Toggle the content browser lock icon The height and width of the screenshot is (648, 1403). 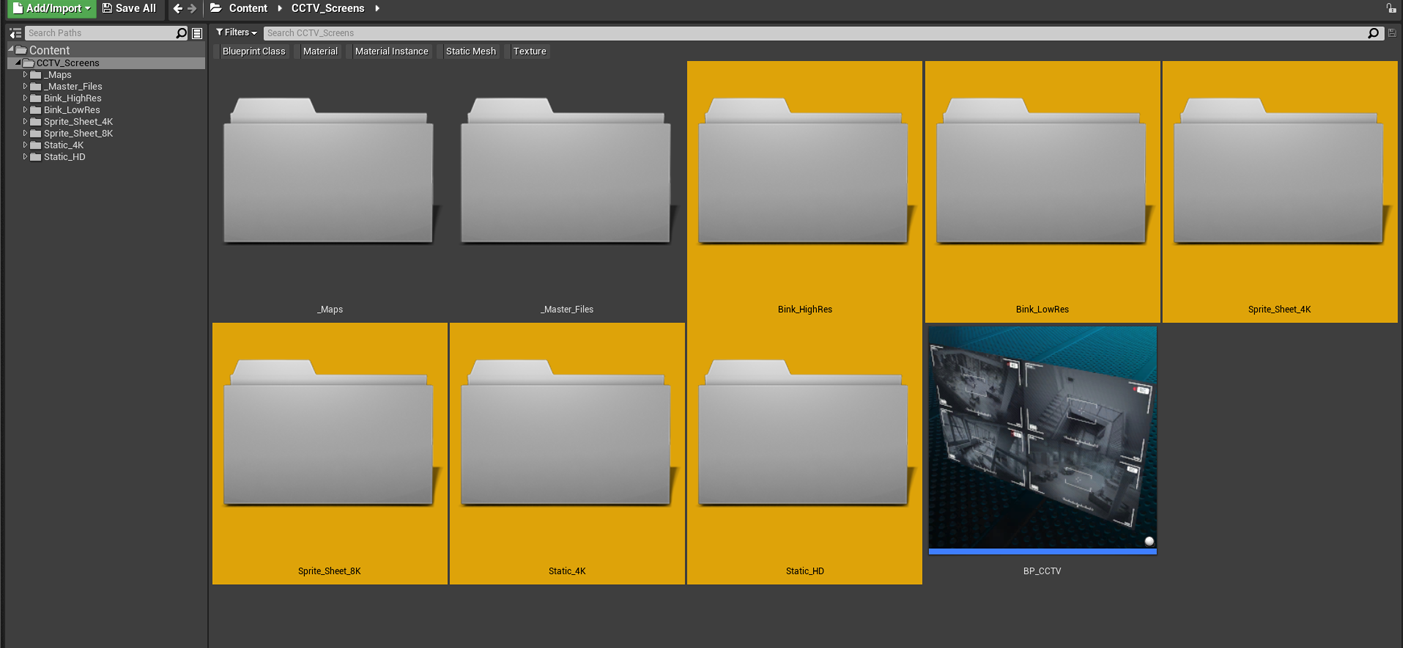[x=1391, y=9]
